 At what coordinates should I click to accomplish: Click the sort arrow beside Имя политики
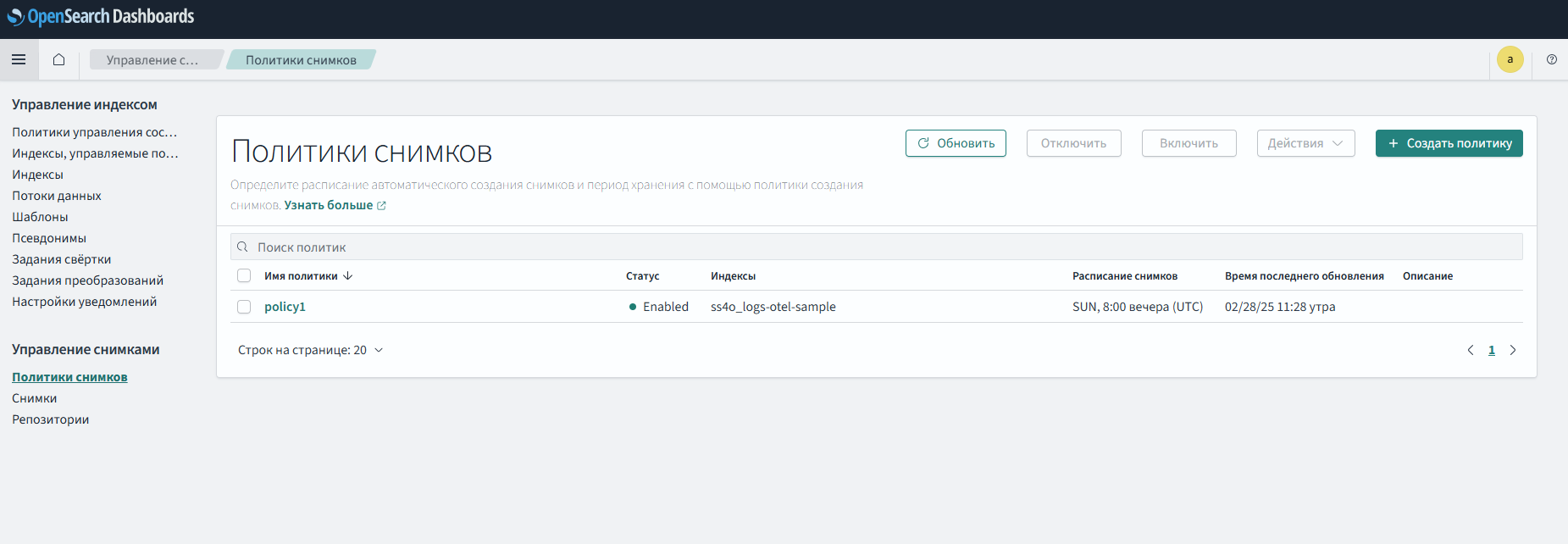348,276
